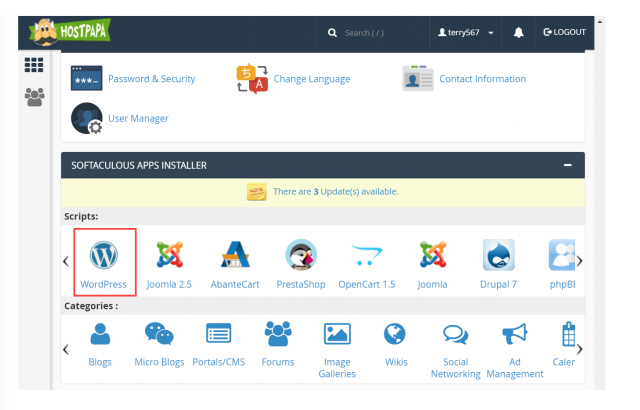Image resolution: width=640 pixels, height=410 pixels.
Task: Open Password & Security link
Action: click(x=151, y=79)
